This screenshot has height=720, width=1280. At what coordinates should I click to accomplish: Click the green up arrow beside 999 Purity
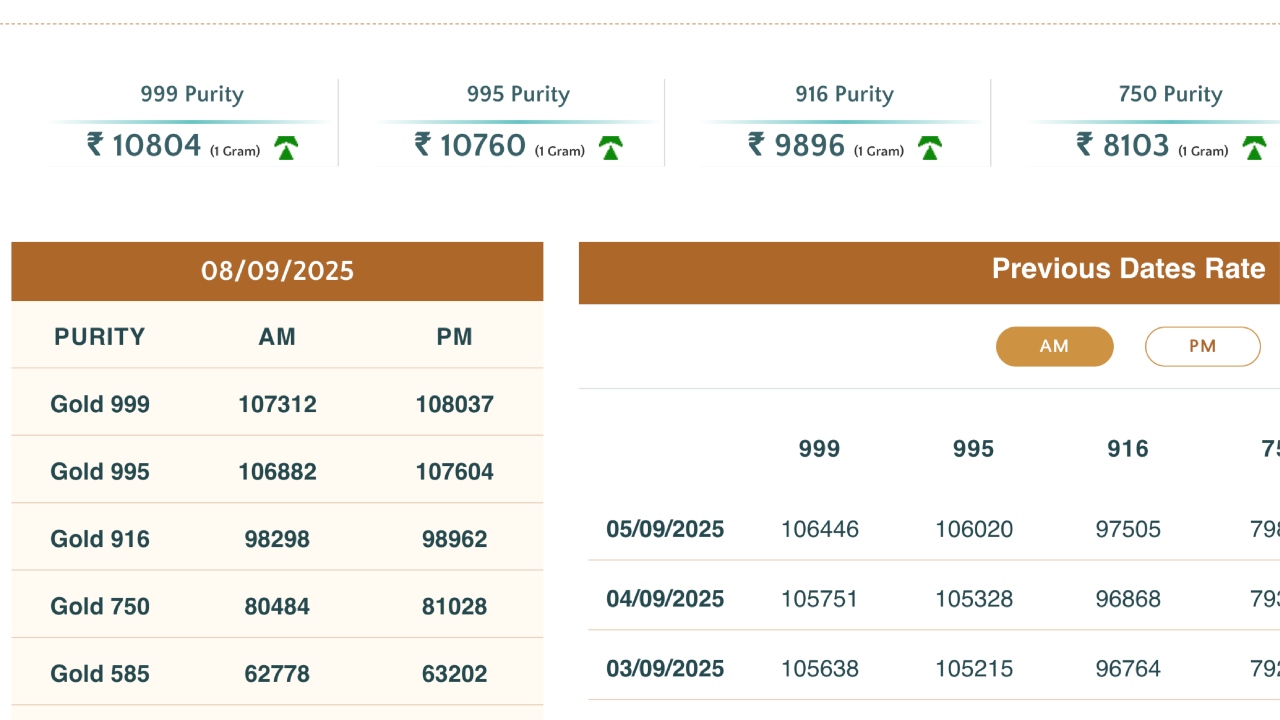[287, 148]
